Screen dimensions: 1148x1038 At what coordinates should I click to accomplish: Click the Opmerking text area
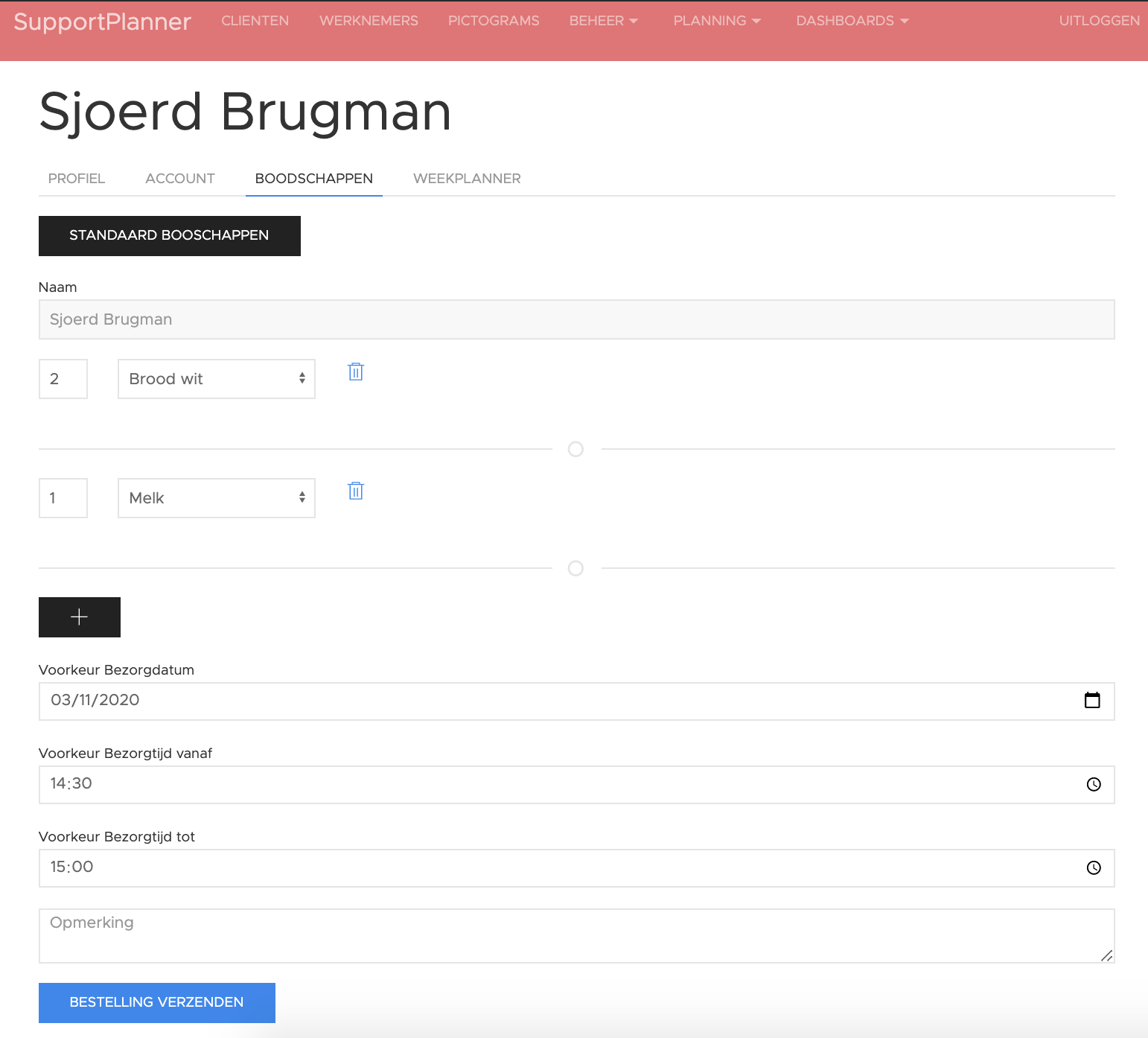coord(576,936)
